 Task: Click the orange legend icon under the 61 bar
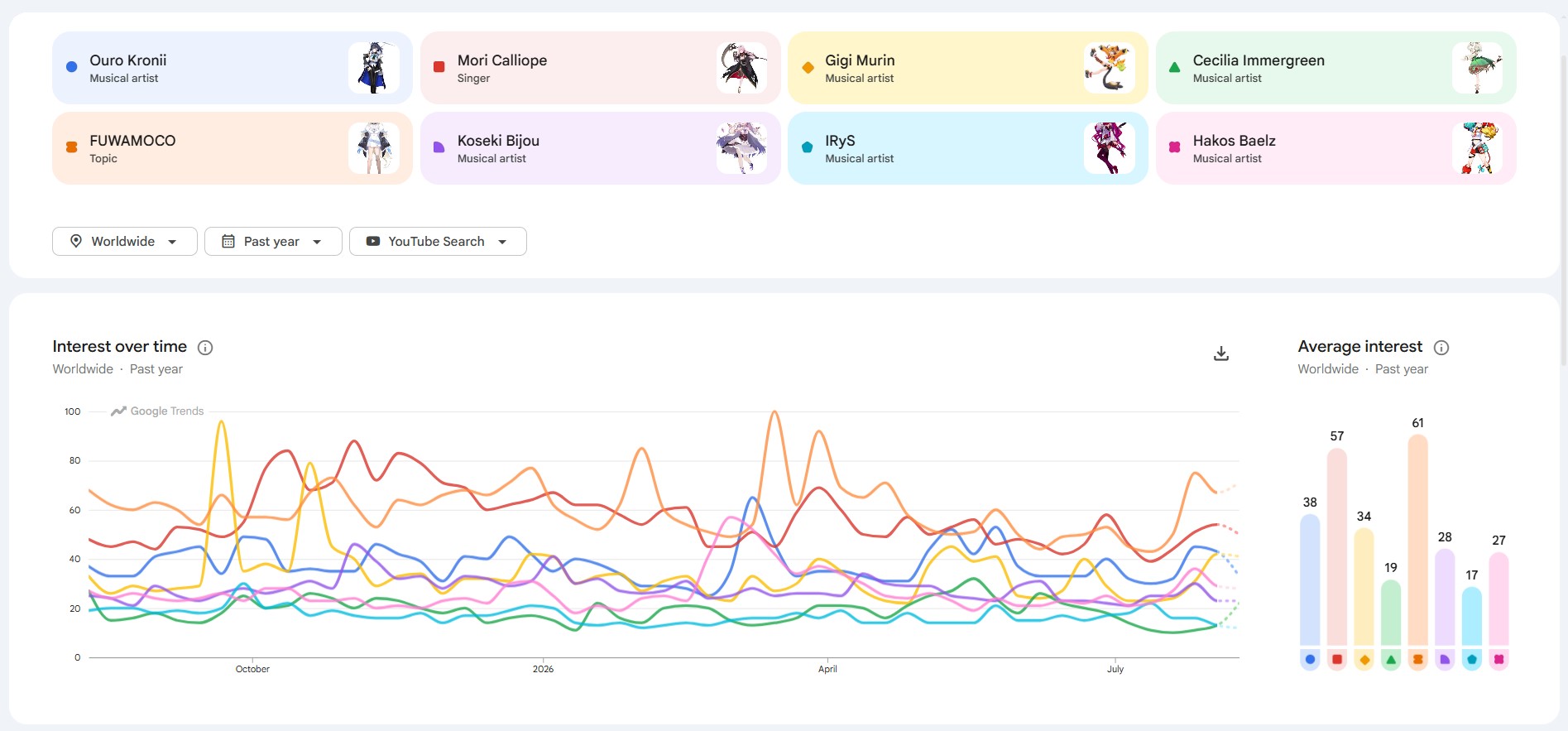[1418, 660]
